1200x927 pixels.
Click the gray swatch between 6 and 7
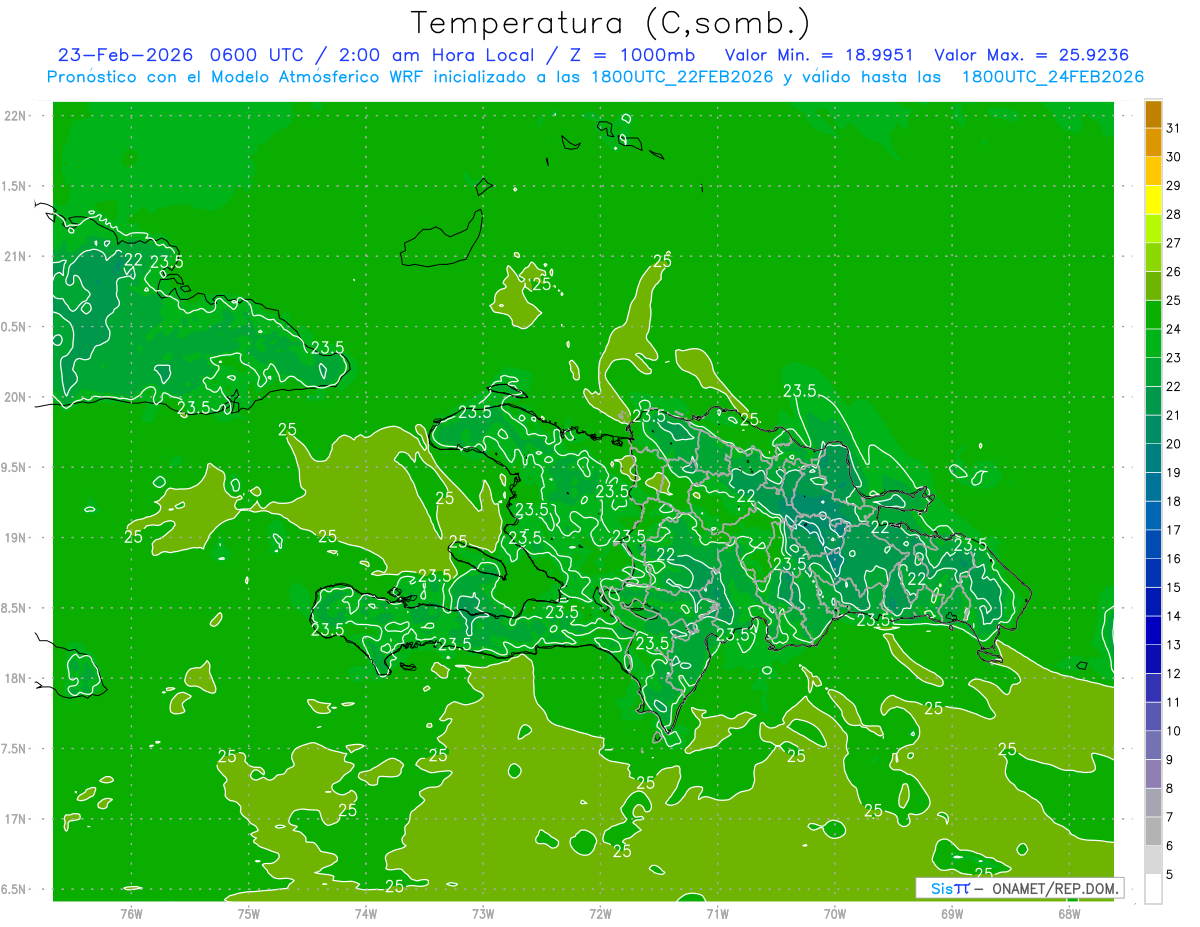[1154, 832]
